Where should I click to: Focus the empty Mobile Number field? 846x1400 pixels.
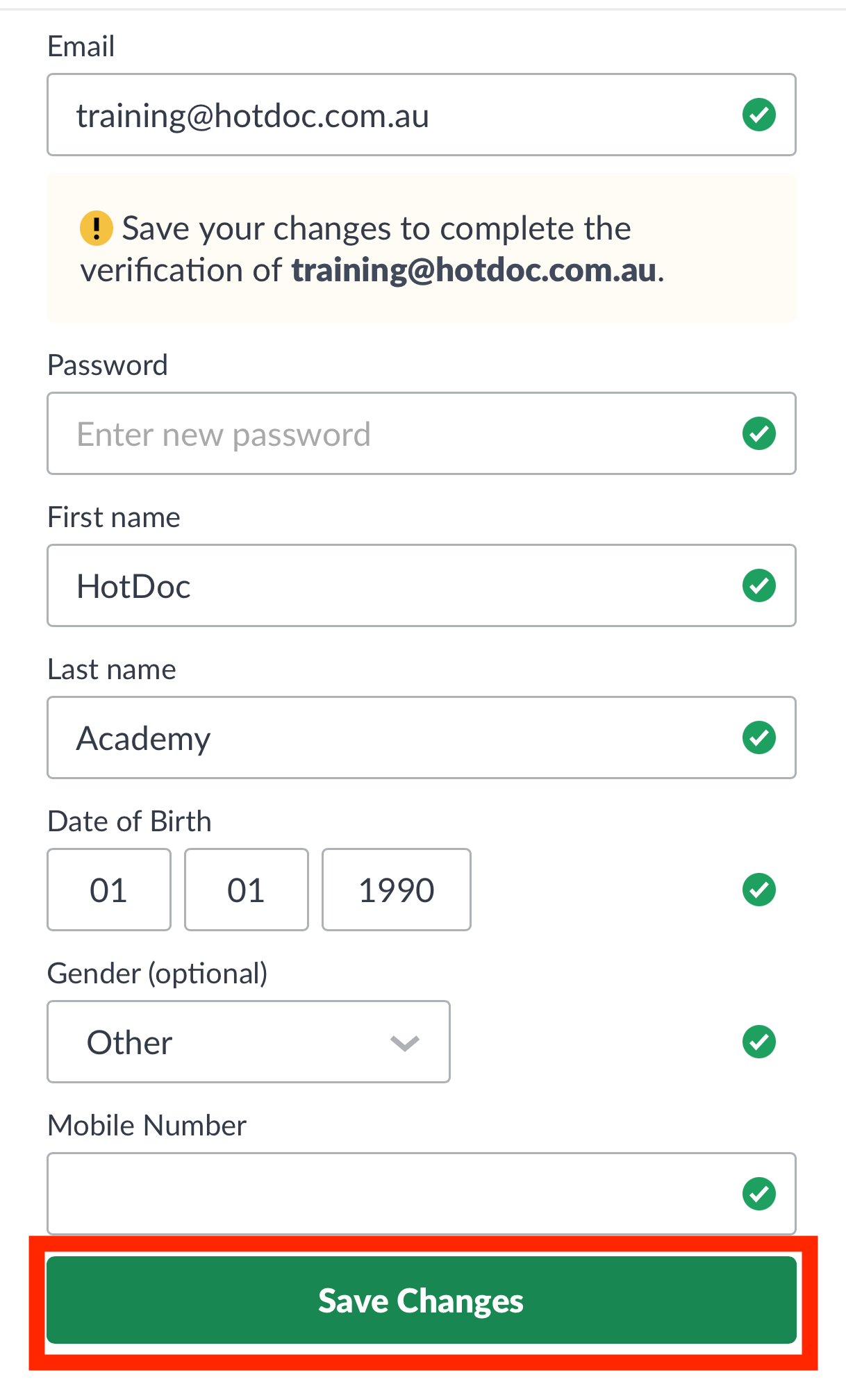click(422, 1194)
